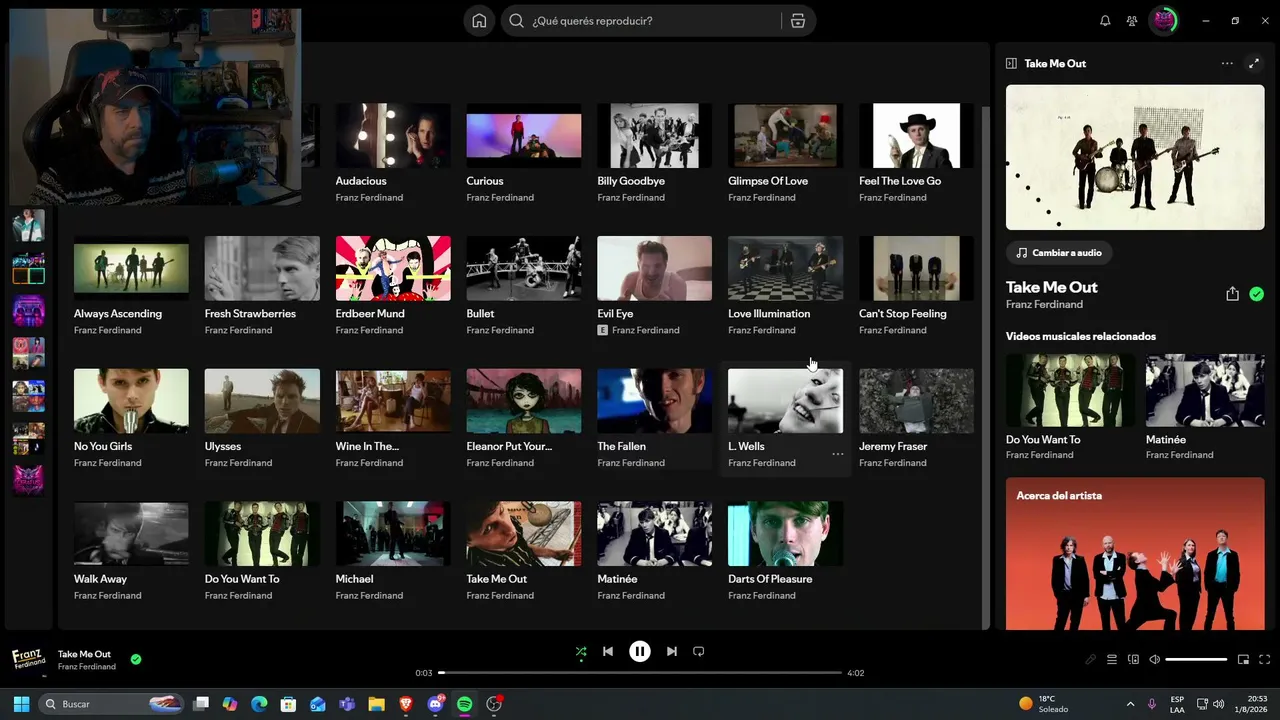Open the play queue
The width and height of the screenshot is (1280, 720).
[1112, 660]
